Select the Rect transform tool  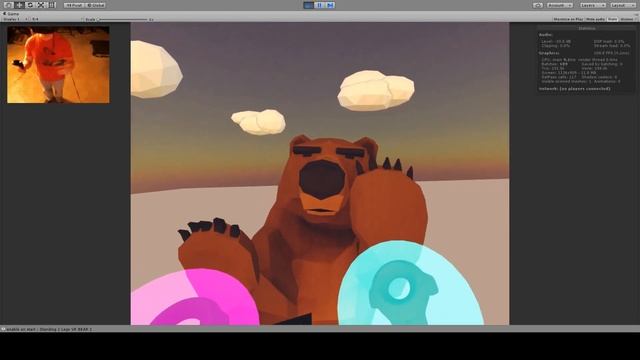point(51,5)
